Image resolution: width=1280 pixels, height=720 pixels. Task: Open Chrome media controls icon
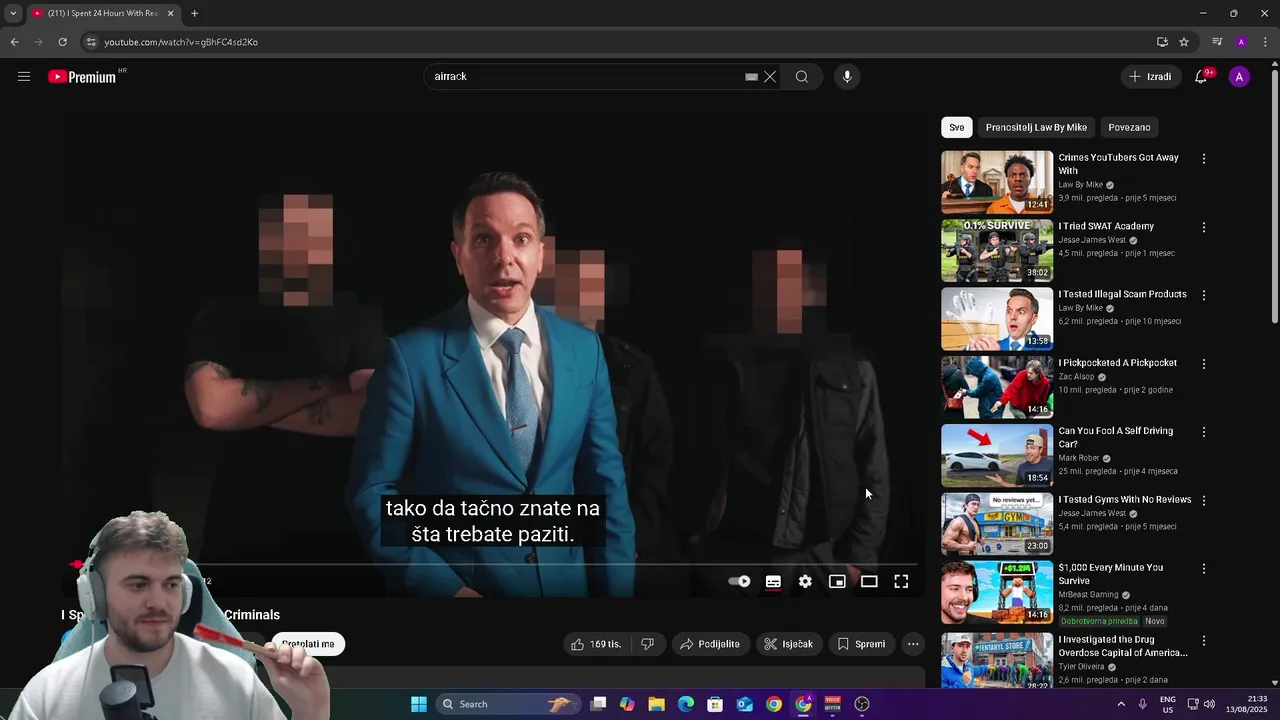point(1217,42)
